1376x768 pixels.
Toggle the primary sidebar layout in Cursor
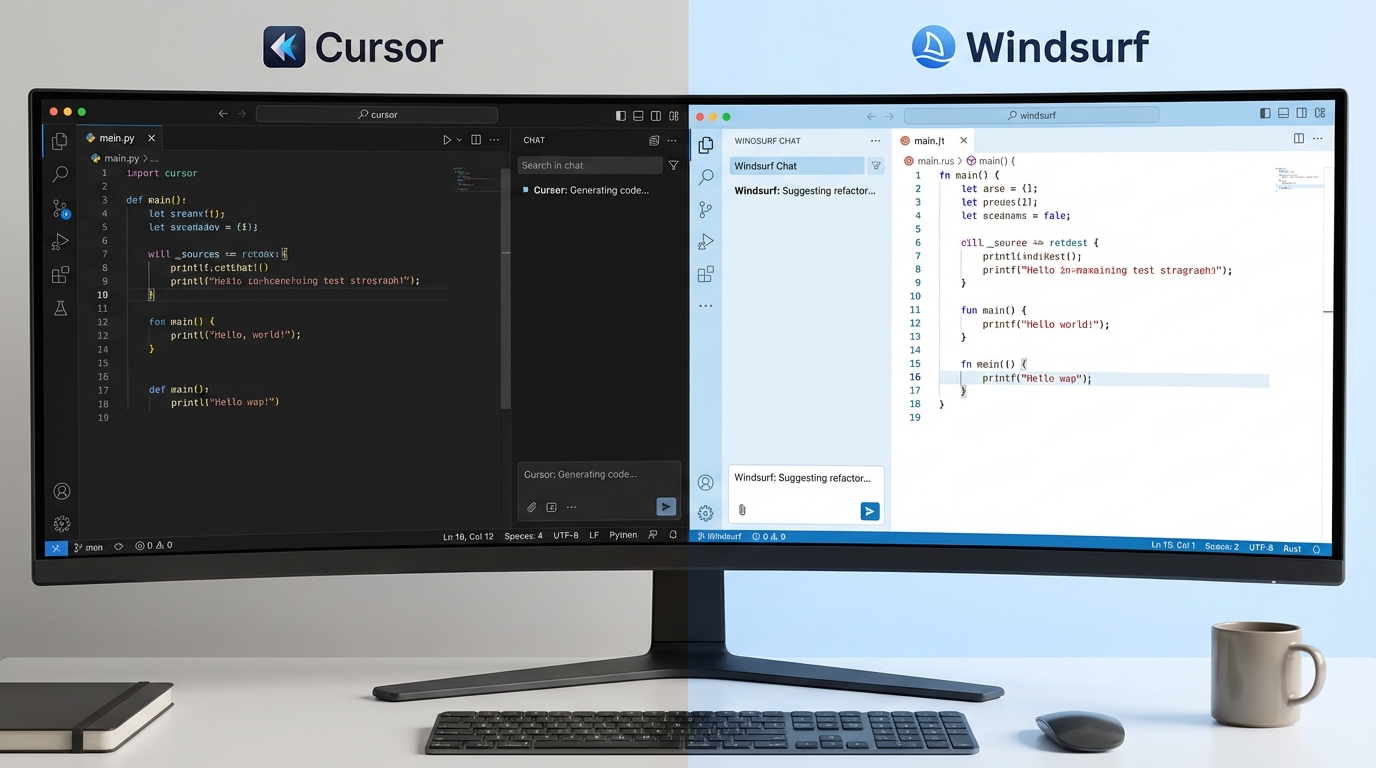[619, 115]
